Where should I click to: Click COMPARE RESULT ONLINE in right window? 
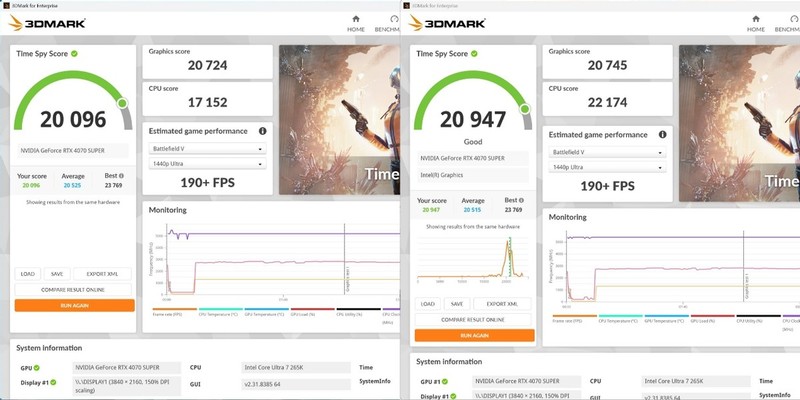(x=473, y=320)
